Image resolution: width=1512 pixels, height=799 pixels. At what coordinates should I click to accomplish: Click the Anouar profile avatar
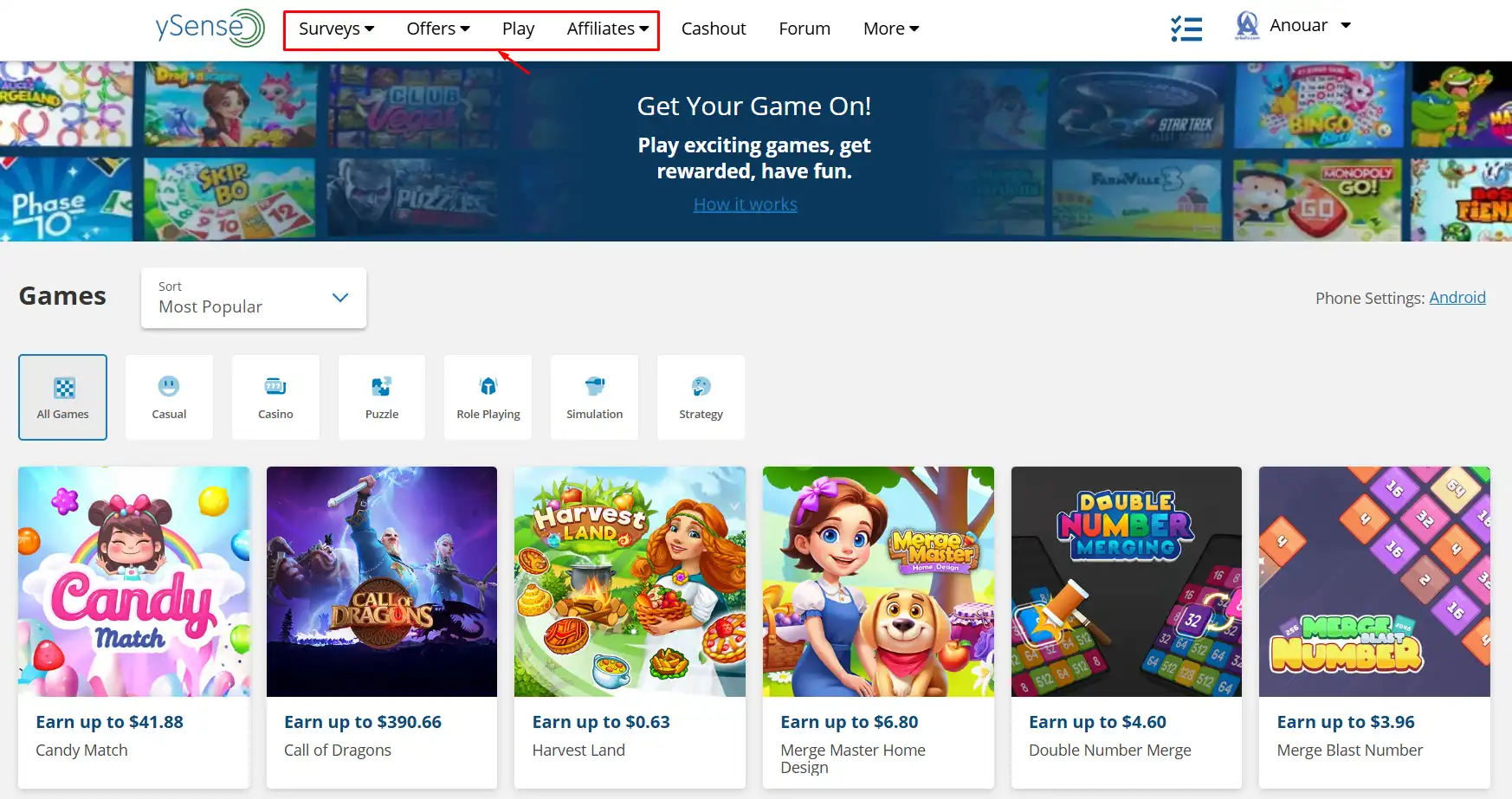click(1246, 26)
